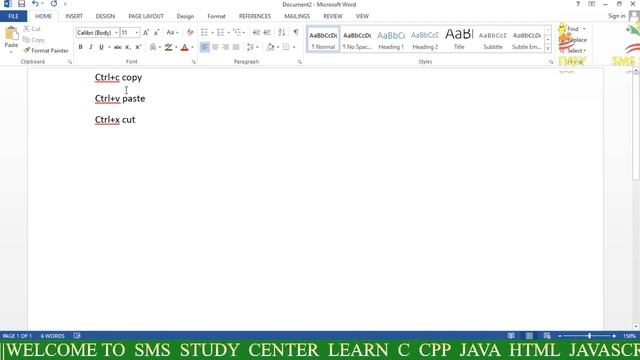Viewport: 640px width, 360px height.
Task: Undo the last action
Action: click(x=35, y=4)
